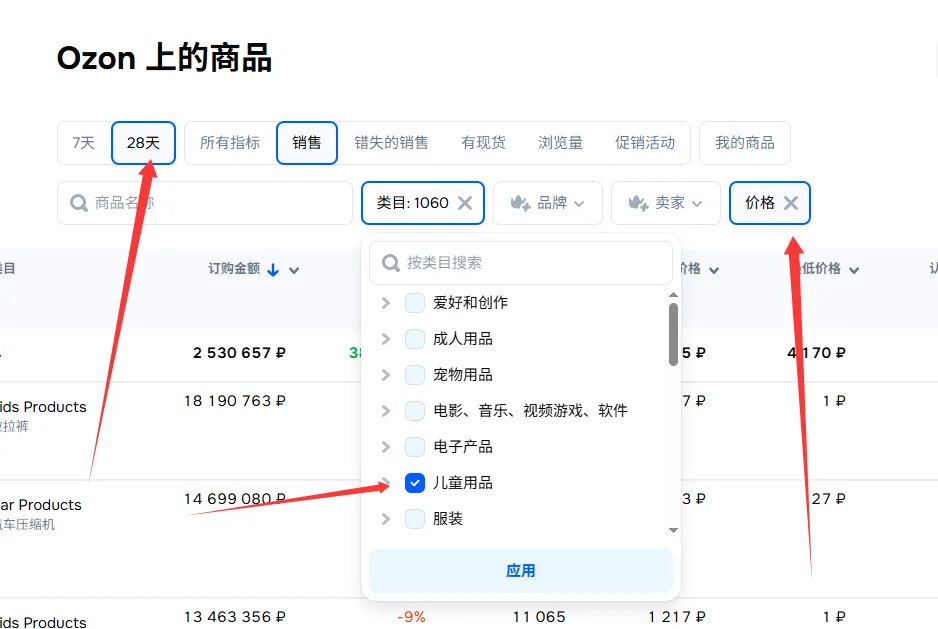Clear the 类目: 1060 filter with X
Image resolution: width=938 pixels, height=629 pixels.
pyautogui.click(x=465, y=203)
